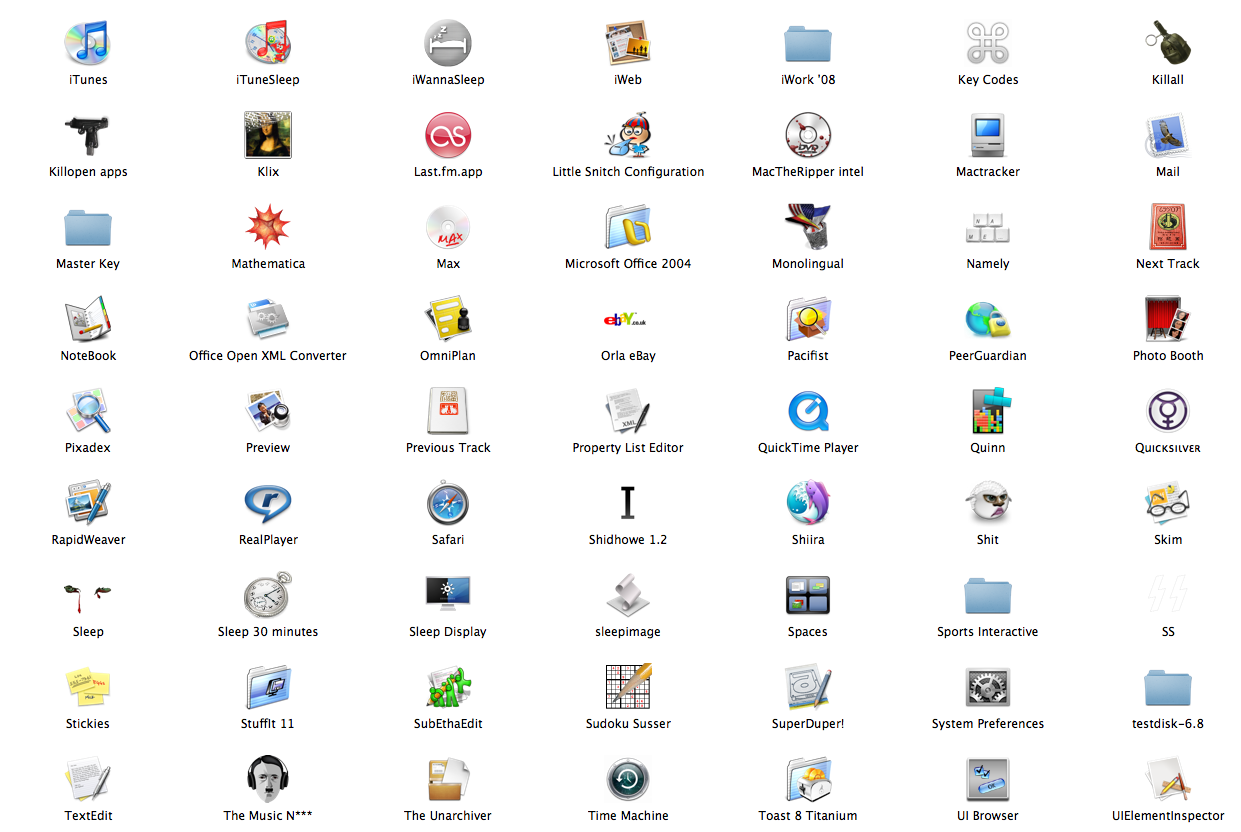Launch Mail from its stamp icon
This screenshot has width=1241, height=832.
pos(1168,134)
